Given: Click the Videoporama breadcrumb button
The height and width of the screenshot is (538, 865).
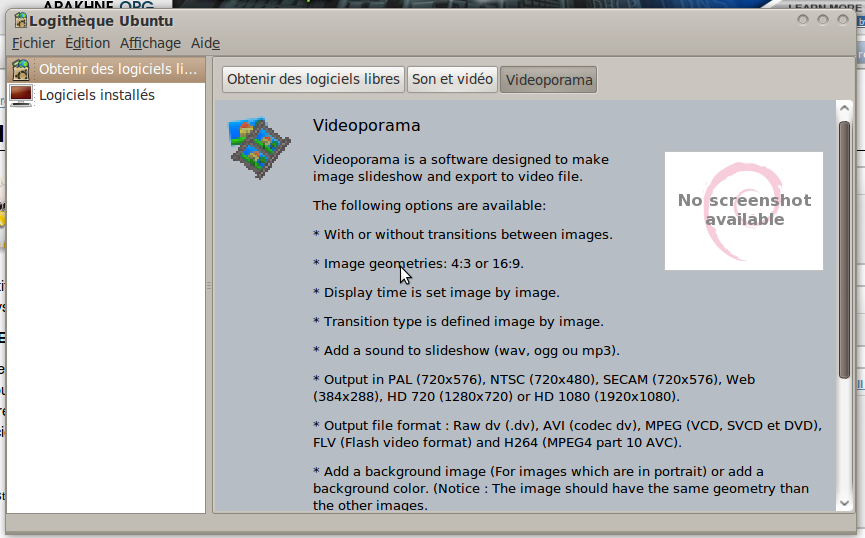Looking at the screenshot, I should 549,80.
